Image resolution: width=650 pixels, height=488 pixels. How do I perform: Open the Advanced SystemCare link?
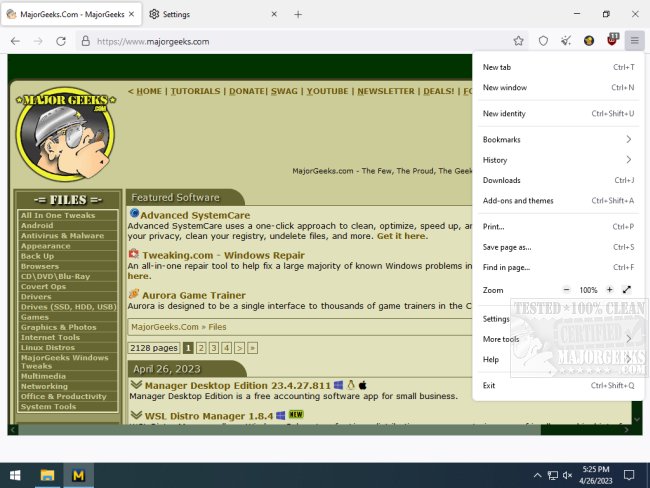point(192,215)
